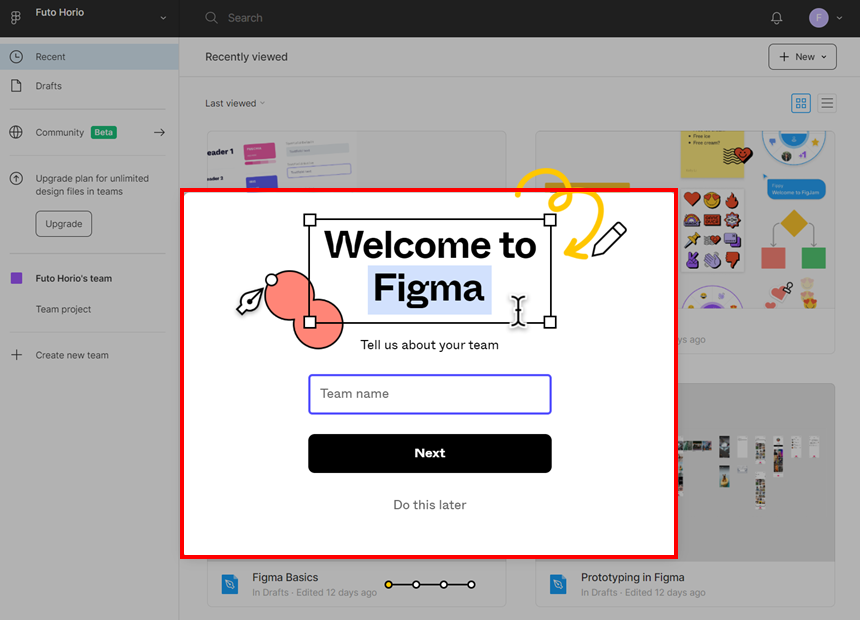The height and width of the screenshot is (620, 860).
Task: Click the Recently viewed heading
Action: click(246, 57)
